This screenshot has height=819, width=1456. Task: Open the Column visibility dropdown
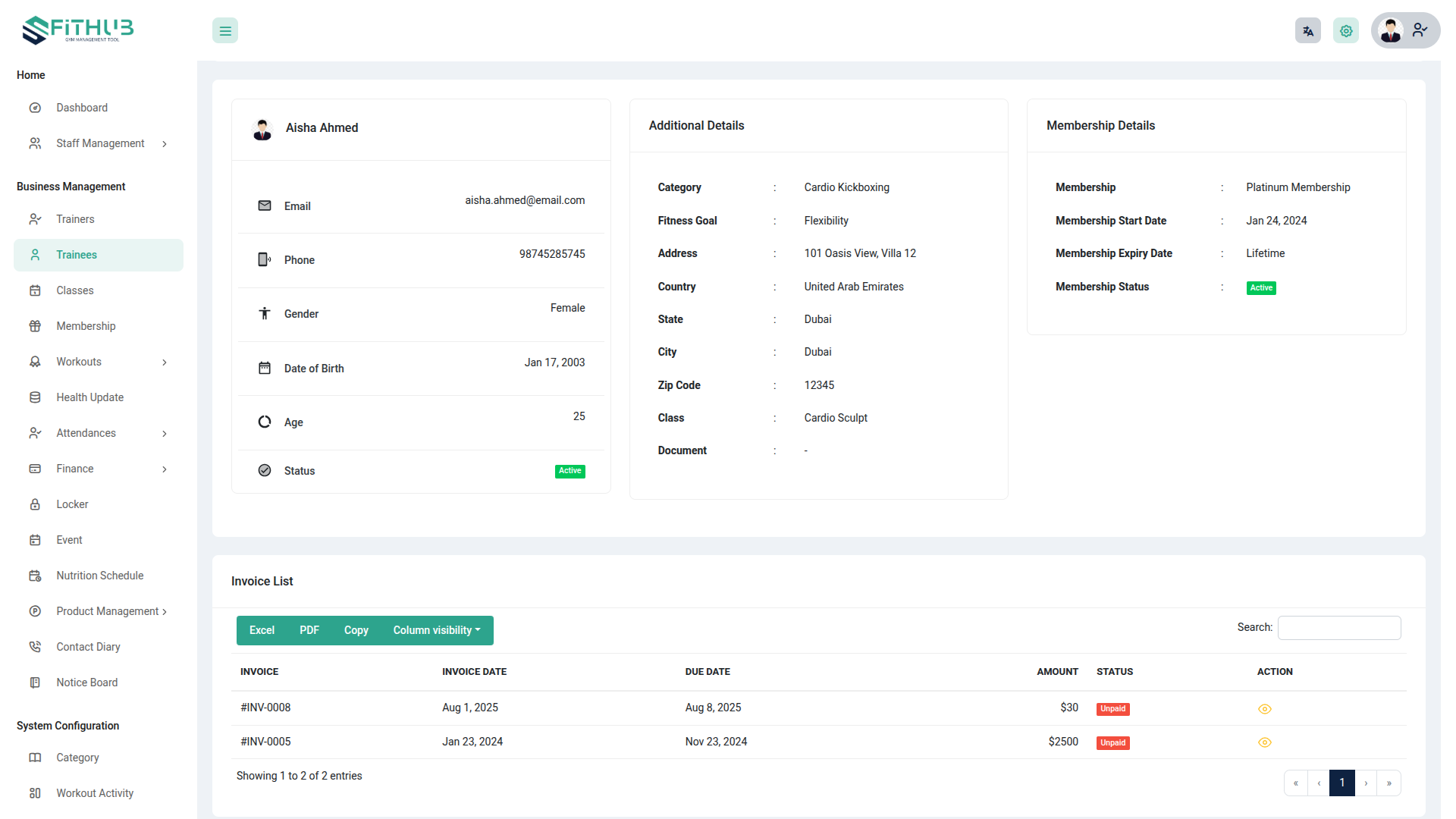click(x=436, y=630)
